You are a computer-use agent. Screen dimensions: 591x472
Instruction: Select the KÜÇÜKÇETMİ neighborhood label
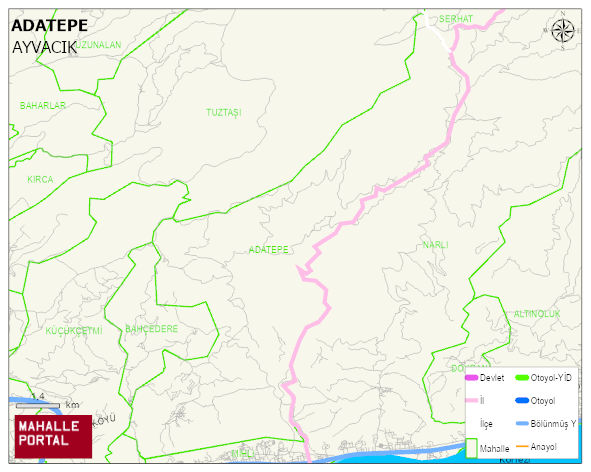tap(74, 331)
